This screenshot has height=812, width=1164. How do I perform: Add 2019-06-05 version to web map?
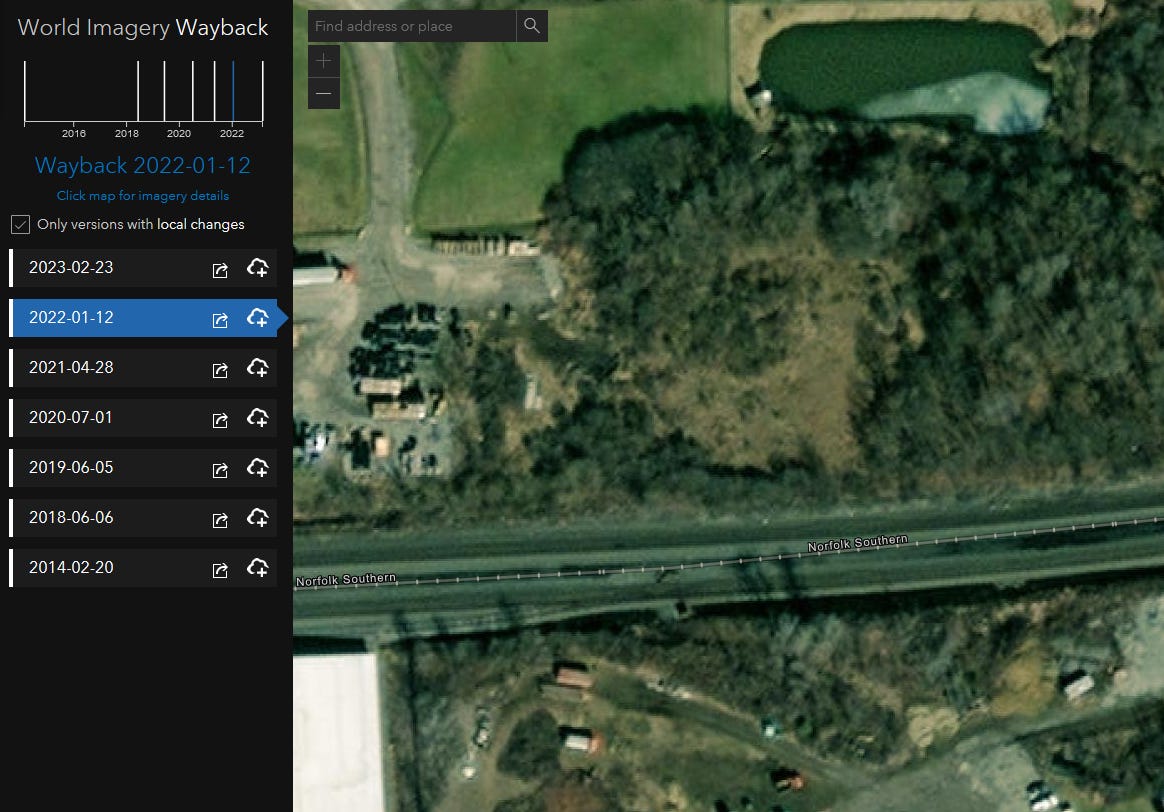[258, 468]
